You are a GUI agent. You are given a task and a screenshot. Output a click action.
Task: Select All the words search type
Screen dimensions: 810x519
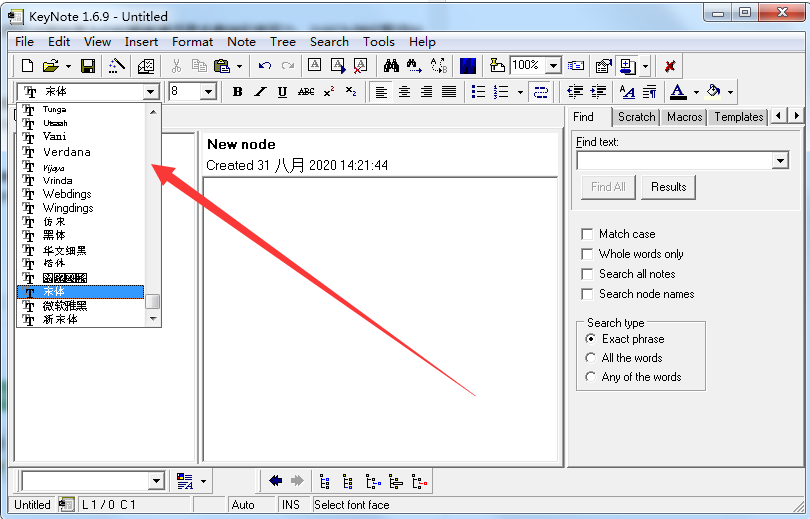(x=590, y=358)
